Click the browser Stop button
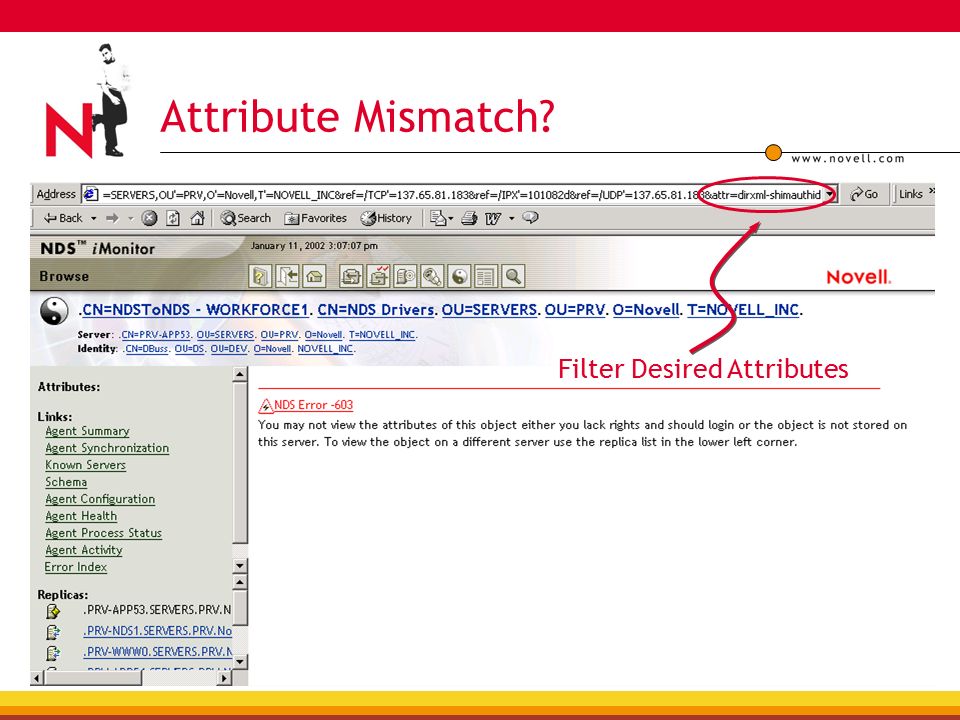960x720 pixels. [149, 218]
